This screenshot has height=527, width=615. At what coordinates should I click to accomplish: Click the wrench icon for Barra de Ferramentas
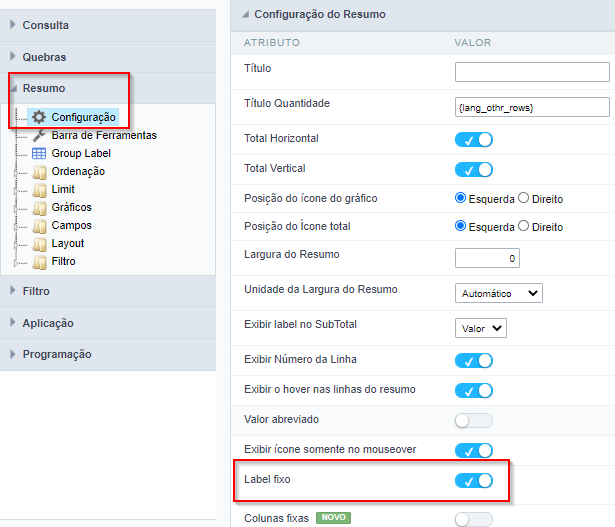click(39, 135)
